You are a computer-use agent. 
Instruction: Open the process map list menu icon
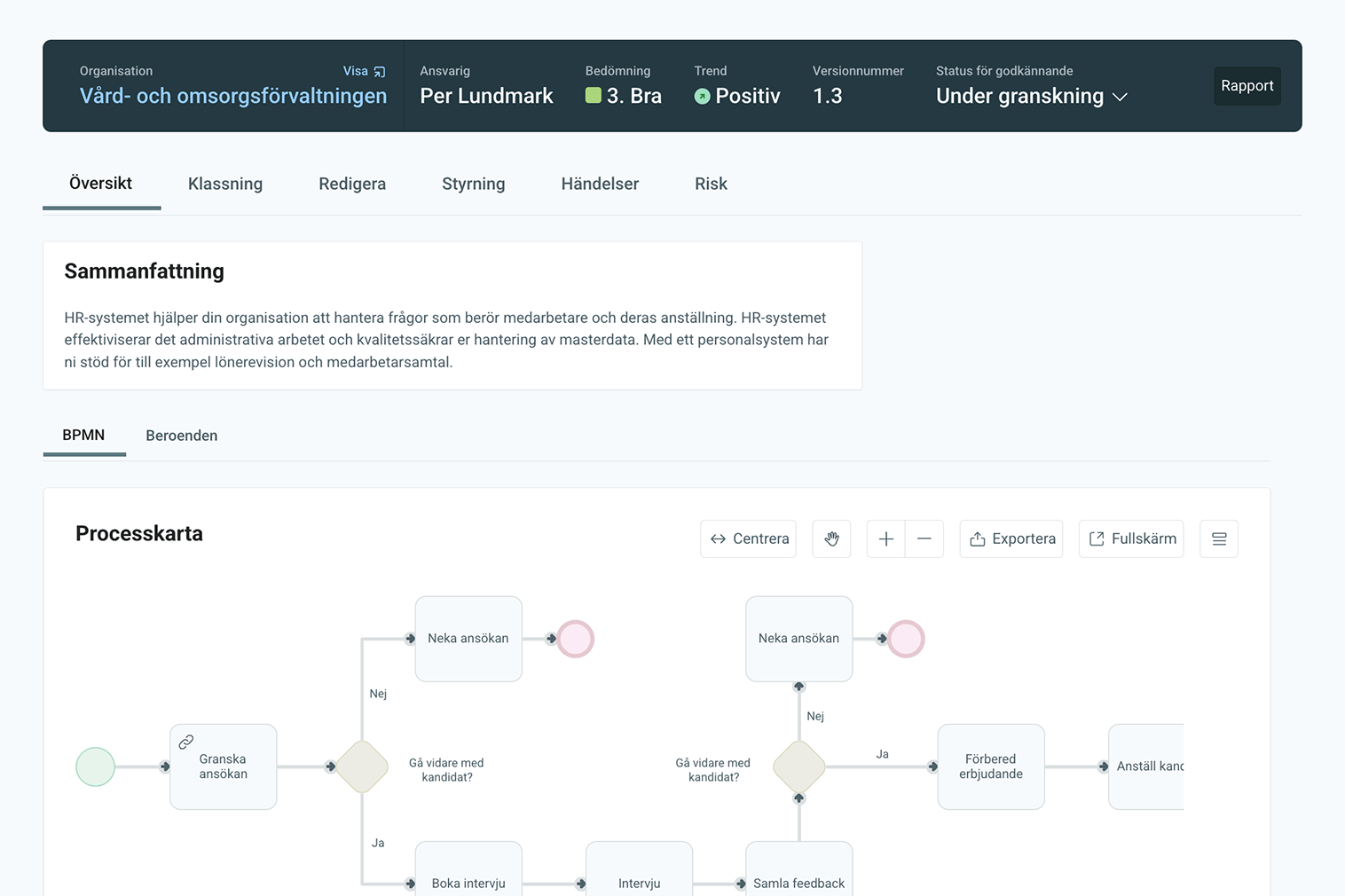click(x=1219, y=538)
